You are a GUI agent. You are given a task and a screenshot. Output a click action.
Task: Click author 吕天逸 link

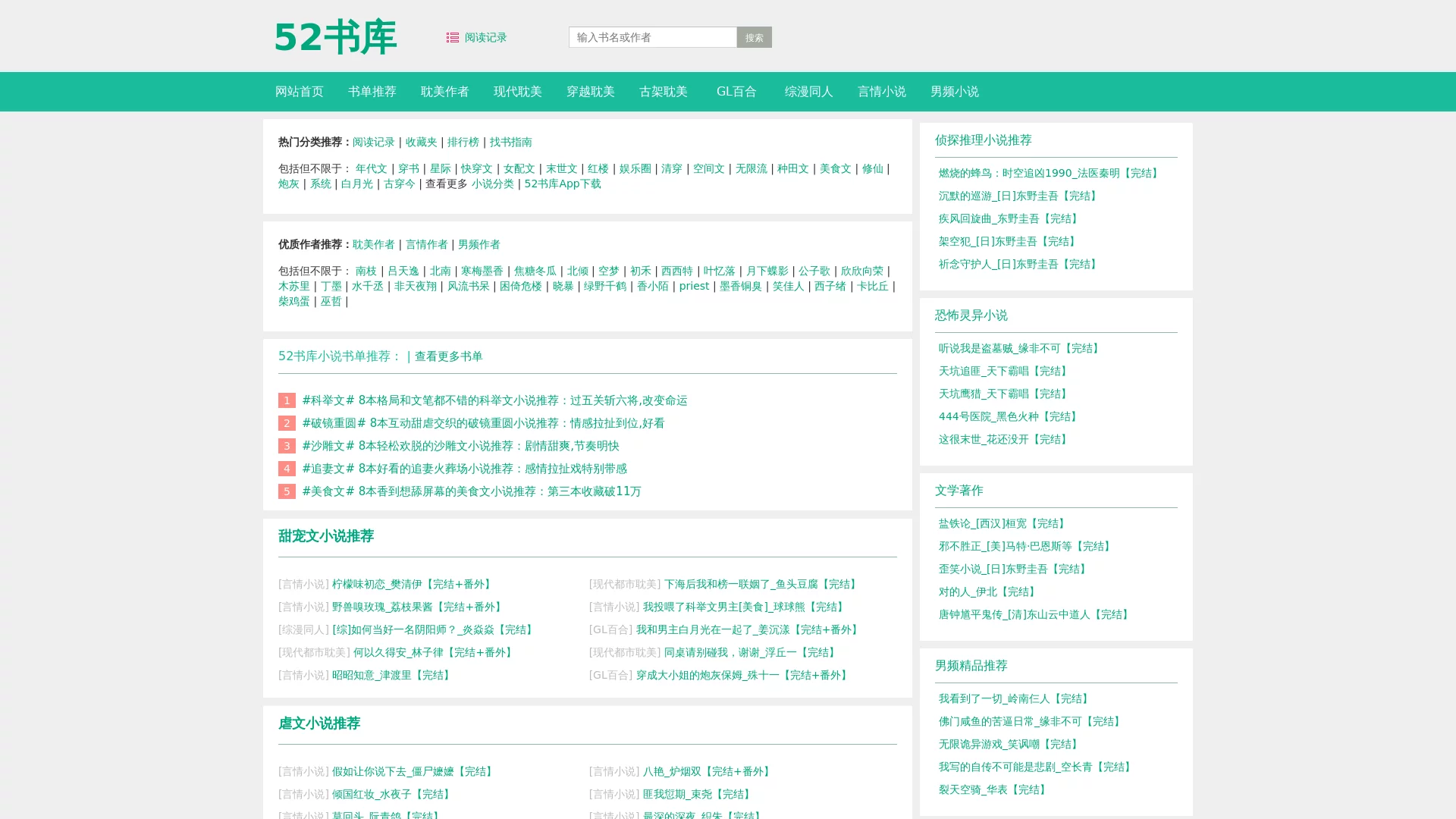(x=403, y=271)
